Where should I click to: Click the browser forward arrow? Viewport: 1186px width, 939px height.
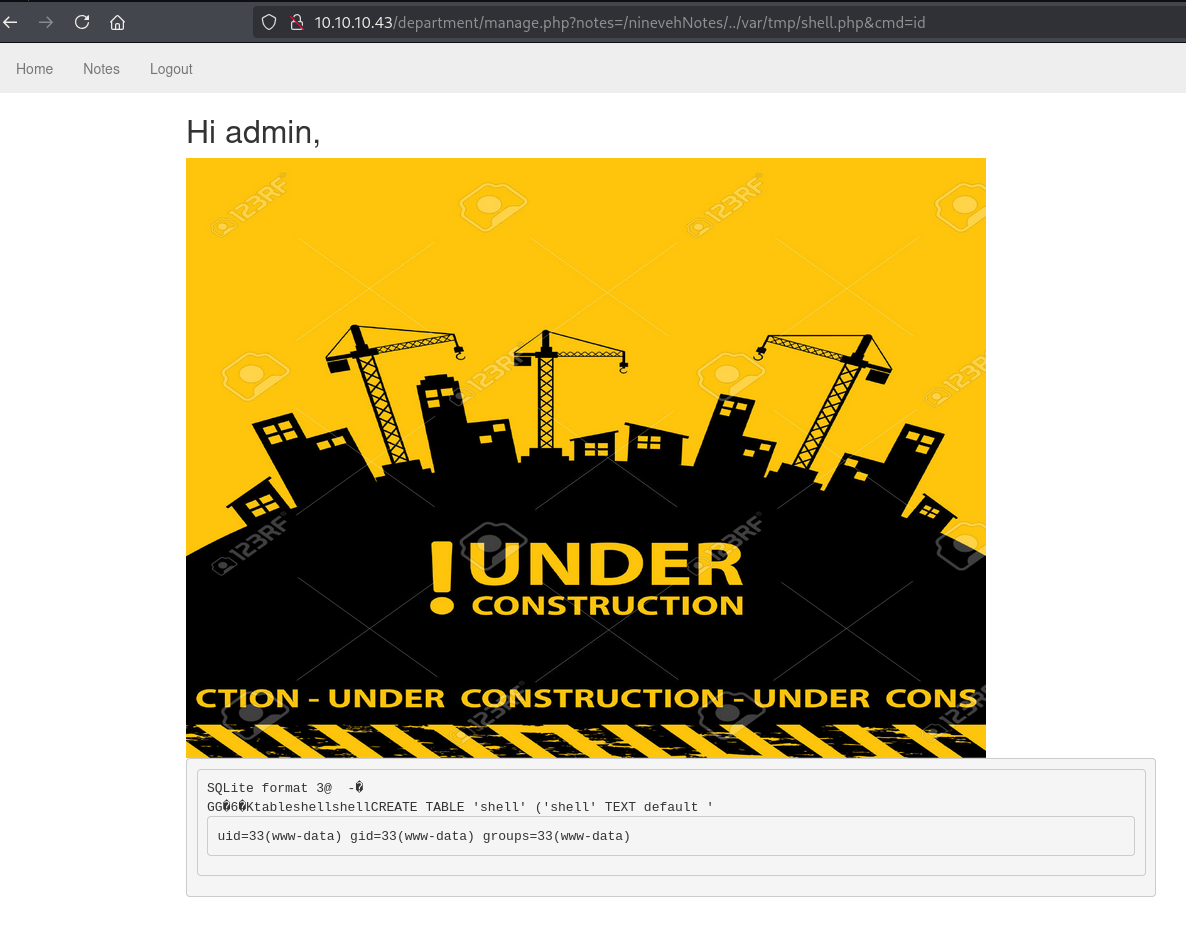(46, 23)
